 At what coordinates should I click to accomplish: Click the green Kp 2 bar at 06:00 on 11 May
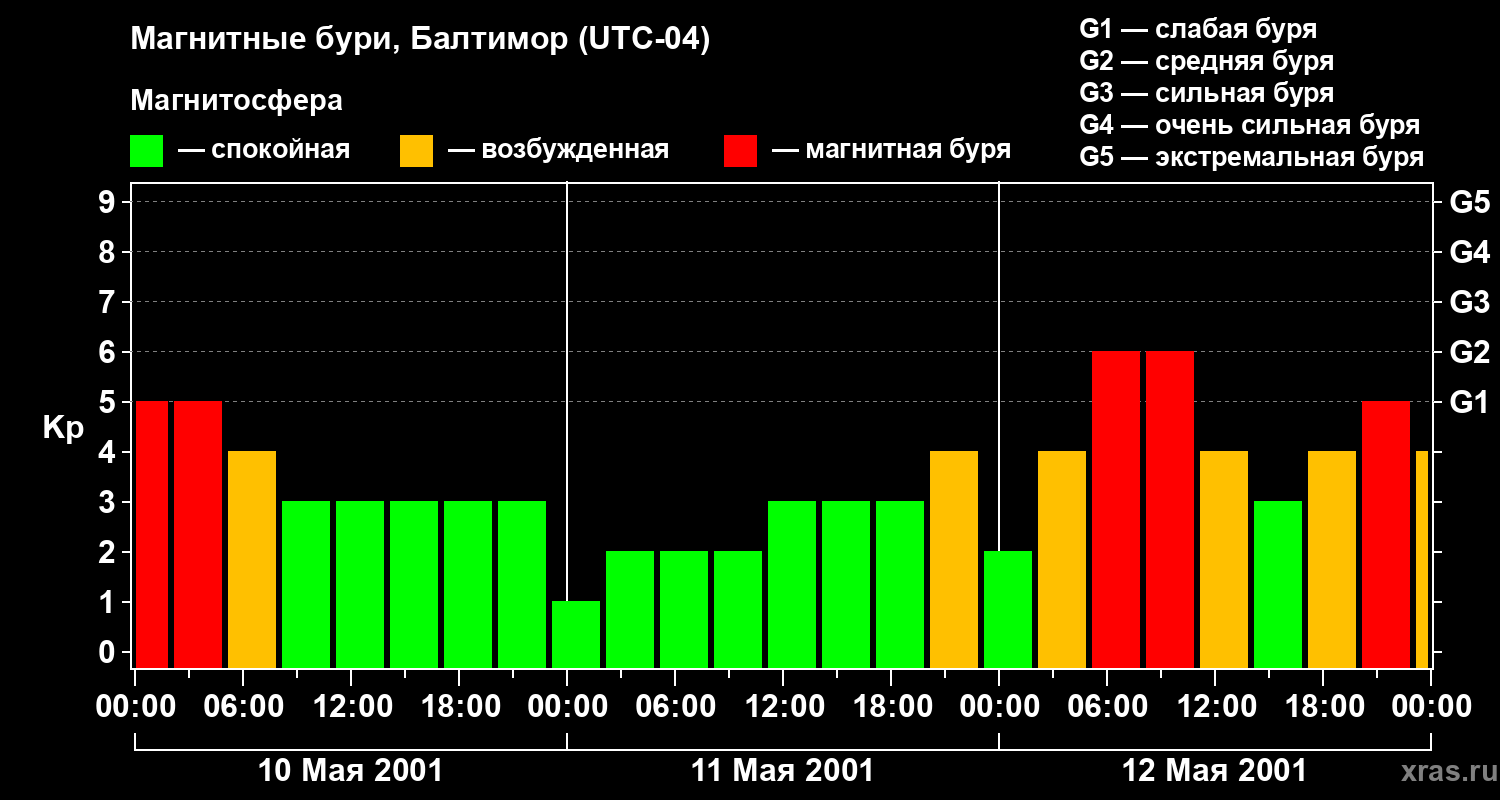[x=684, y=609]
